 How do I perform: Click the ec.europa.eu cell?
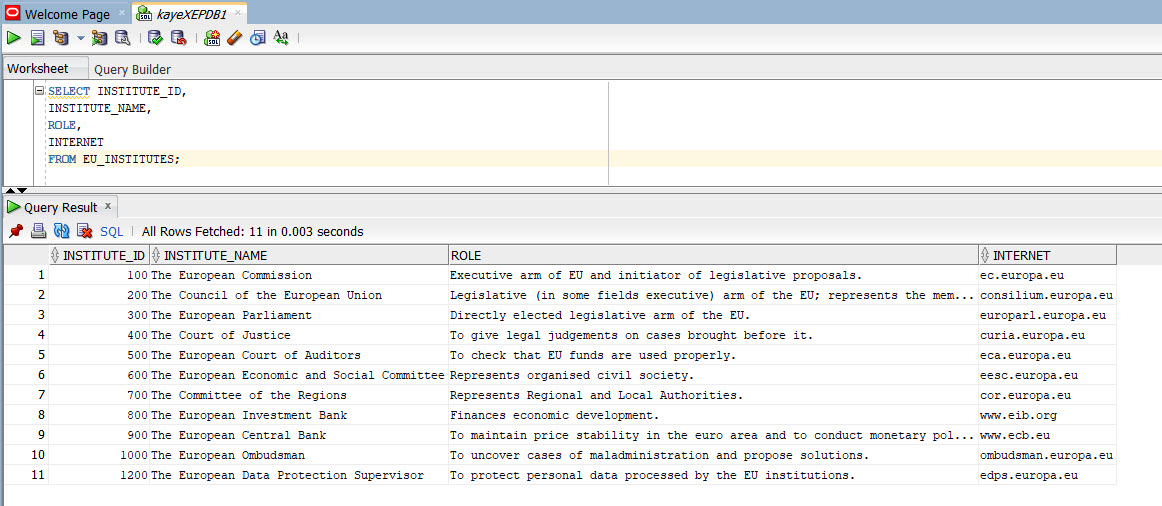[x=1047, y=276]
